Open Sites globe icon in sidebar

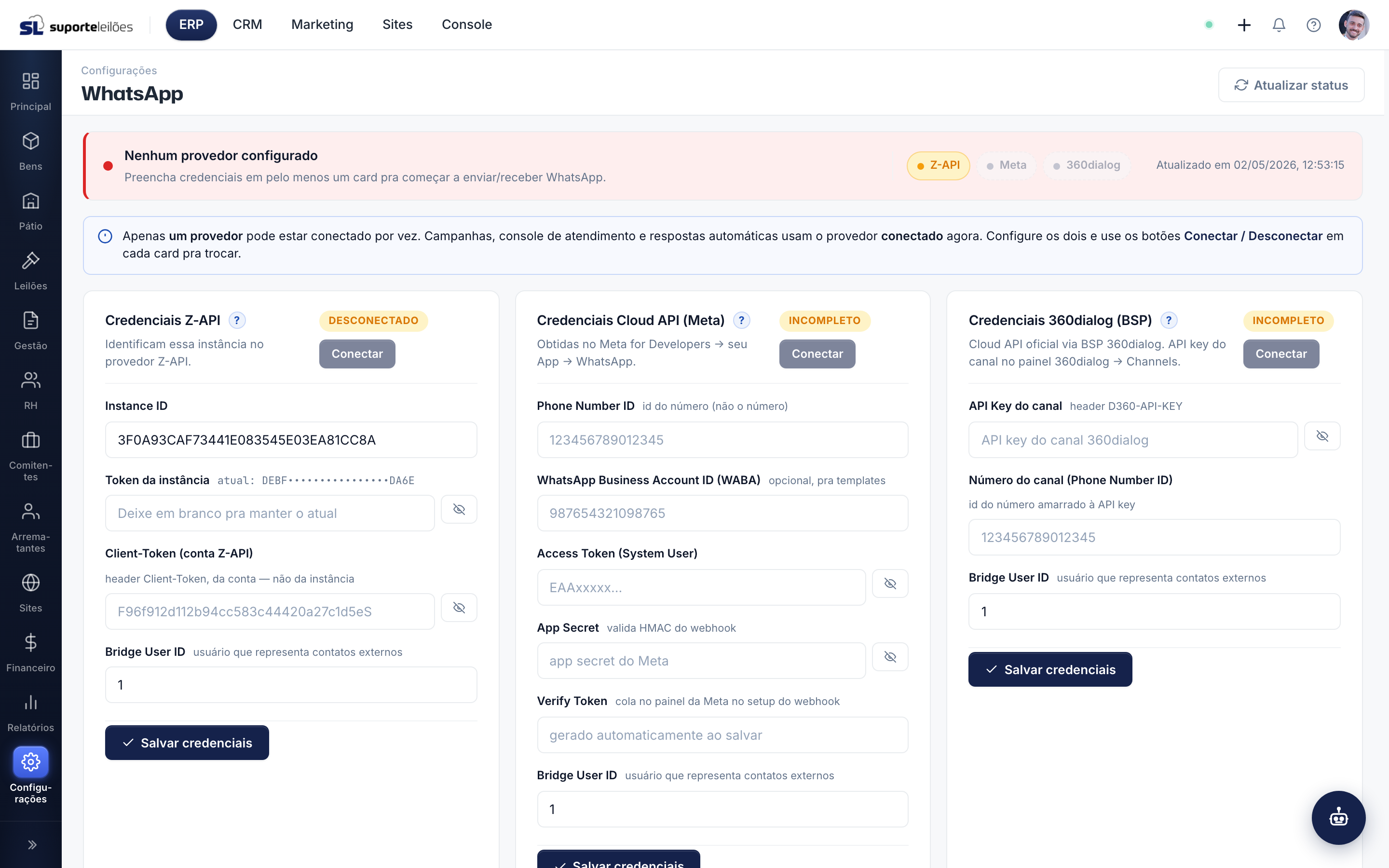click(30, 583)
